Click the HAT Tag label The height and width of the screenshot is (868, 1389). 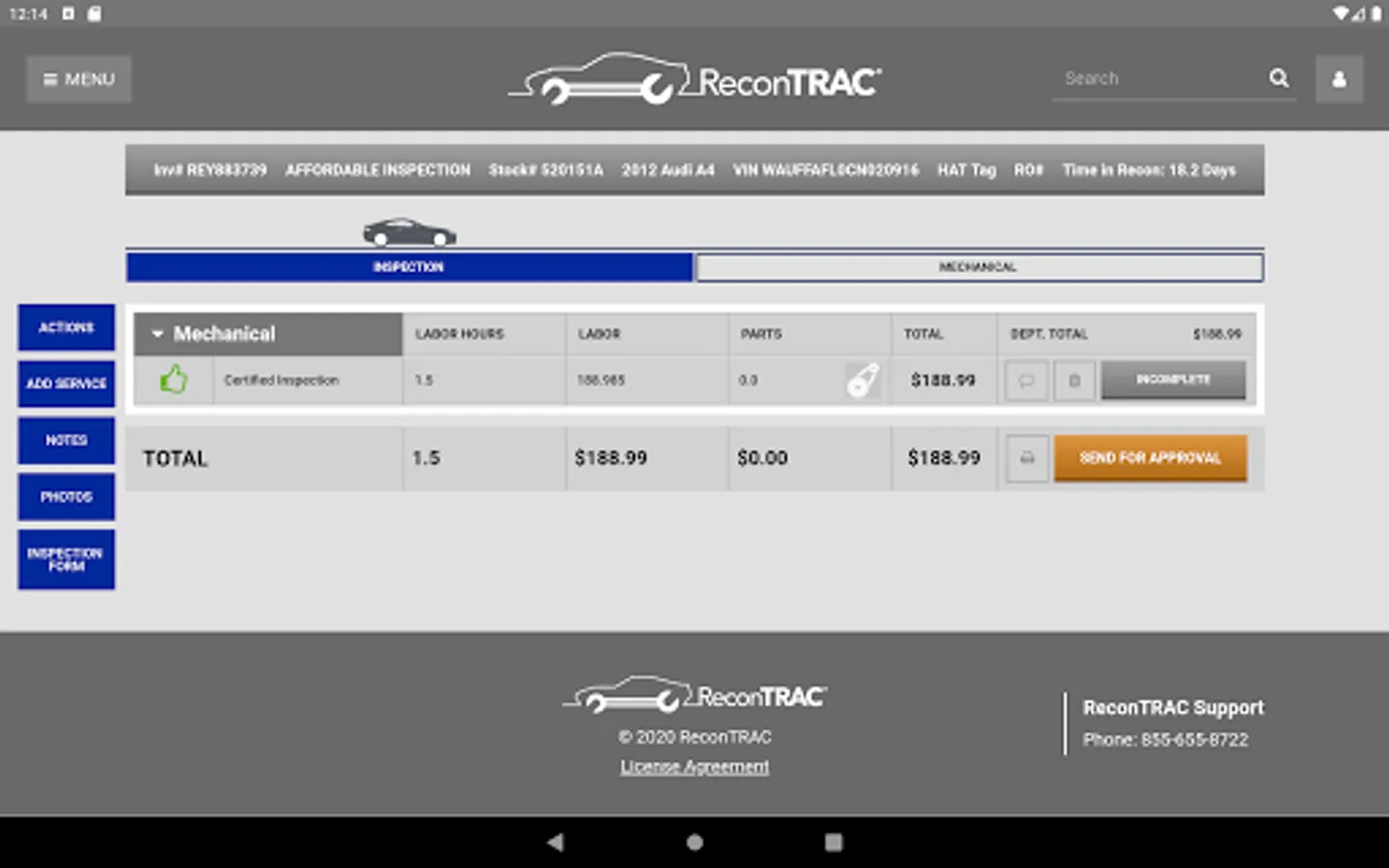pyautogui.click(x=967, y=170)
